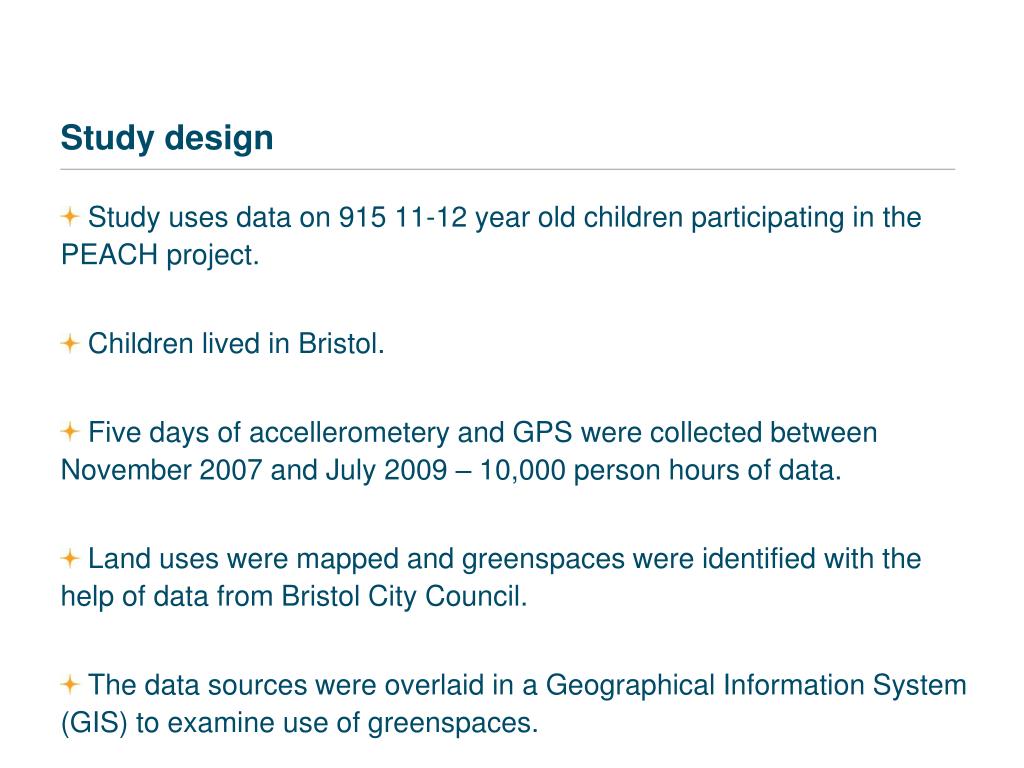The height and width of the screenshot is (768, 1024).
Task: Click the star bullet before 'Five days'
Action: point(70,431)
